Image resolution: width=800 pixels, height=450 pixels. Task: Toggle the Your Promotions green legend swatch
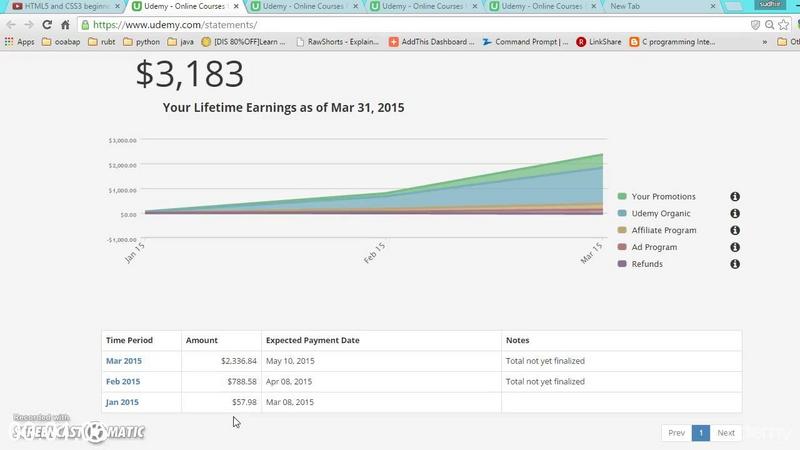[x=622, y=196]
